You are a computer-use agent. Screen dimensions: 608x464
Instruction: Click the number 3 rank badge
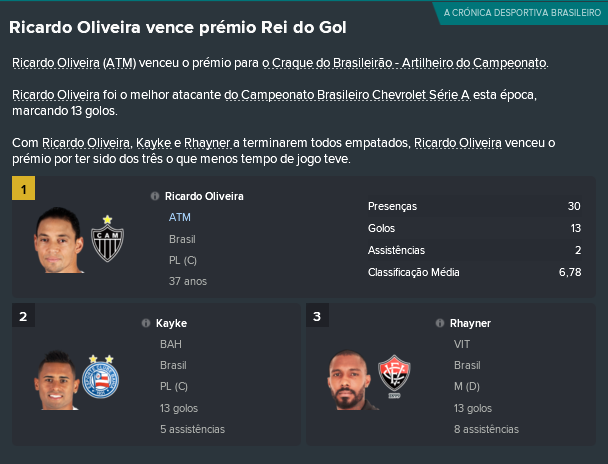(317, 315)
